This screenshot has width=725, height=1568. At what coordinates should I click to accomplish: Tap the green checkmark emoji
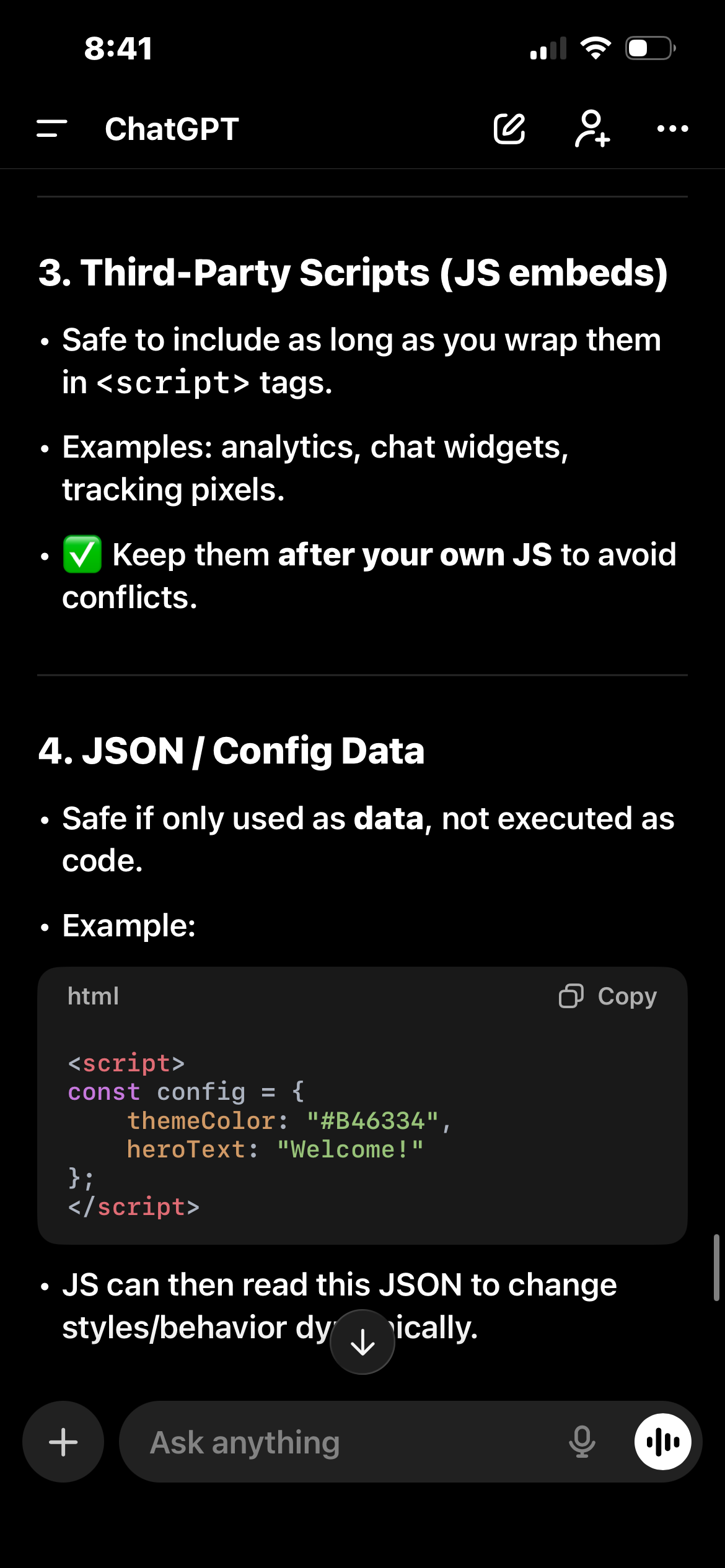(82, 554)
